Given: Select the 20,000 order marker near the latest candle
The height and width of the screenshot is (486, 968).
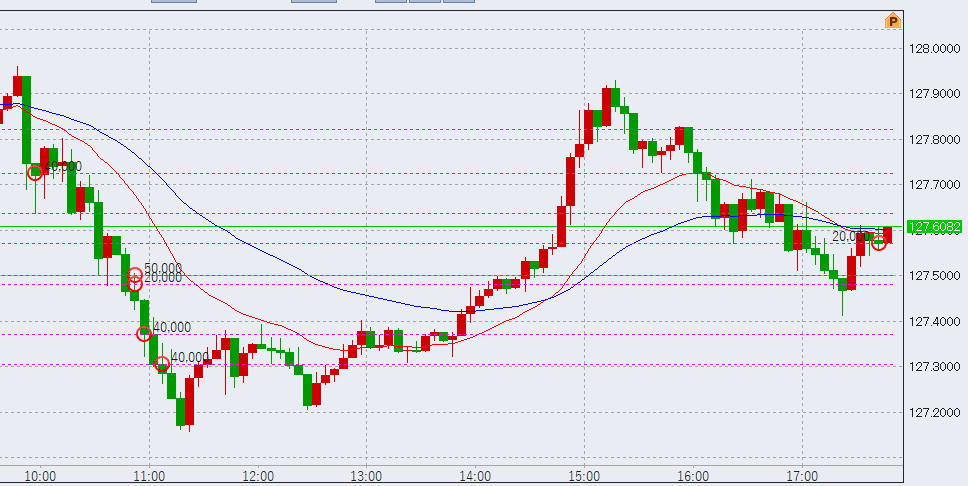Looking at the screenshot, I should [x=878, y=242].
